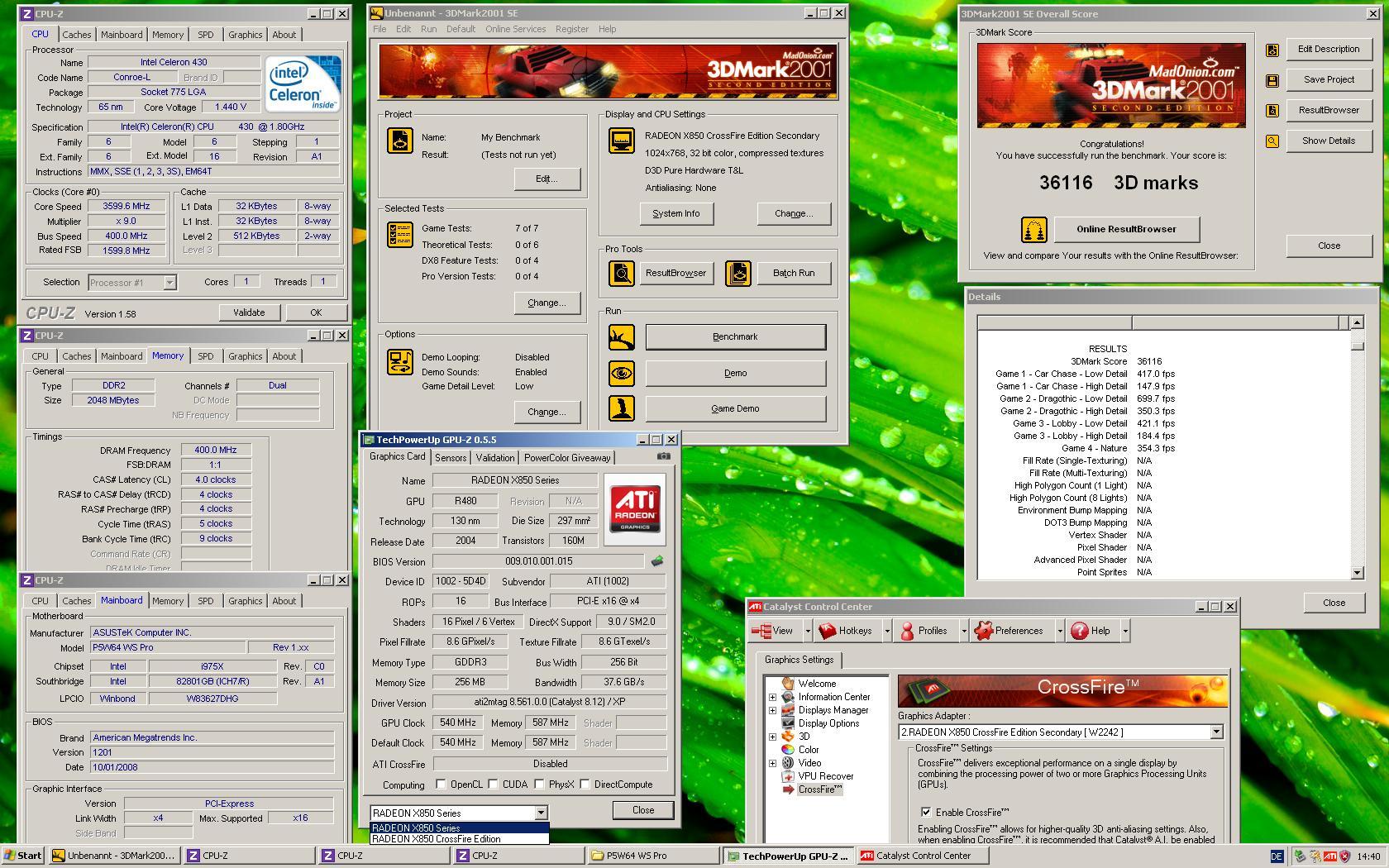Click the DE language indicator in the tray
Image resolution: width=1389 pixels, height=868 pixels.
pos(1277,856)
